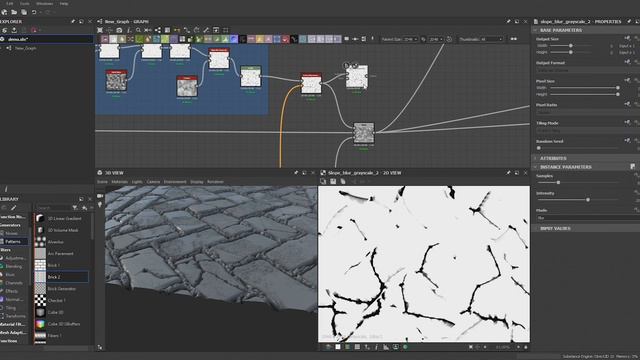Click the histogram icon in 2D View bottom bar
The image size is (640, 360).
[386, 347]
